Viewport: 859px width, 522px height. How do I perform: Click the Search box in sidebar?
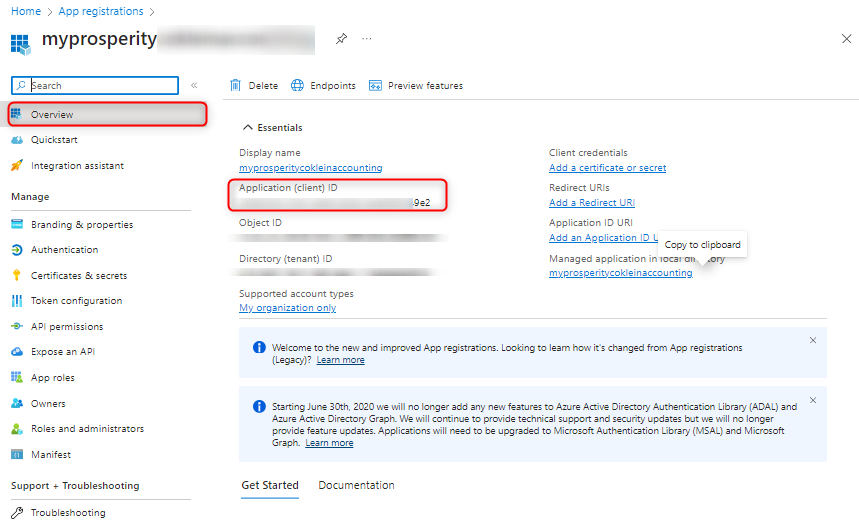pos(95,85)
